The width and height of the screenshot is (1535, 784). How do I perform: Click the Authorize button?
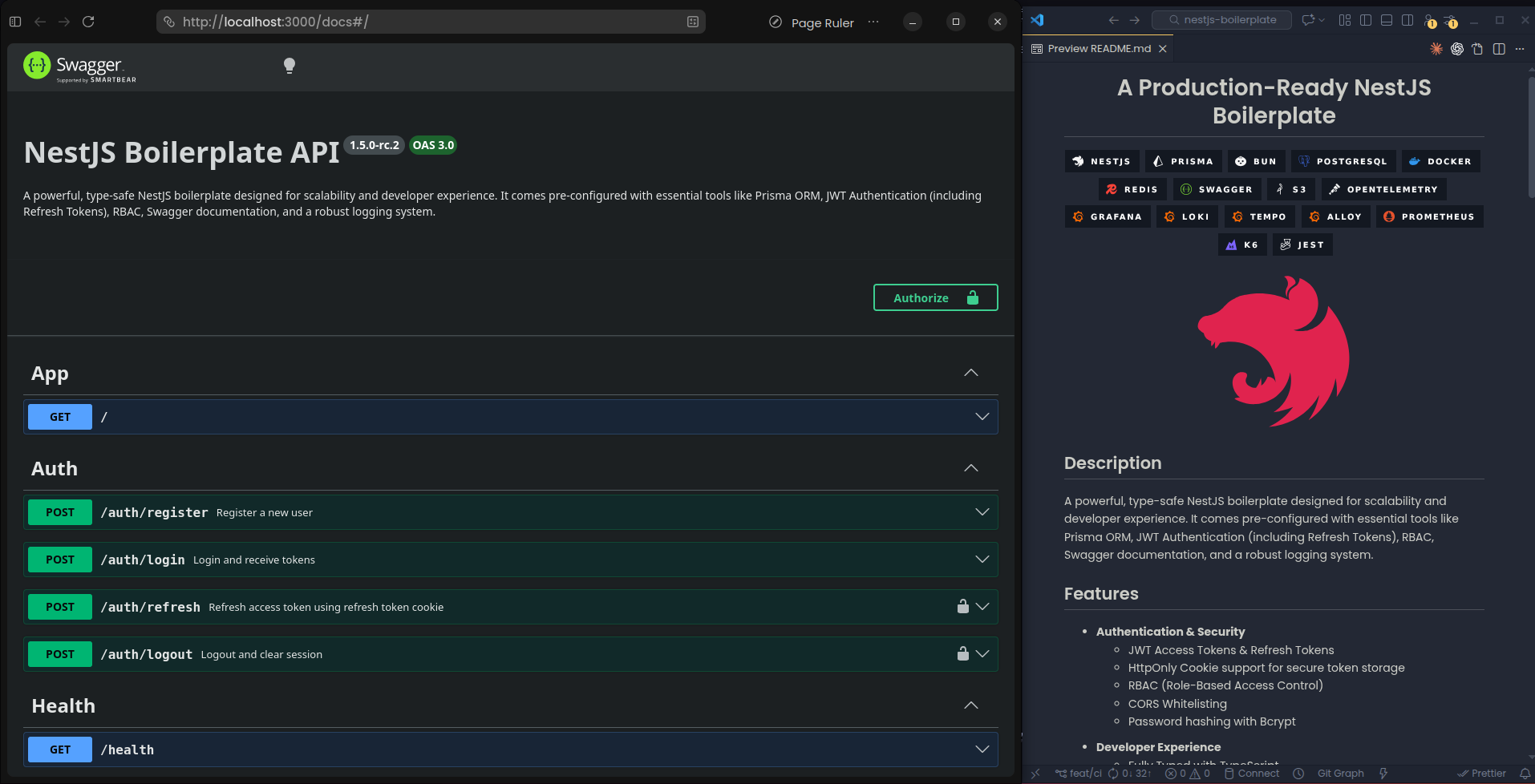tap(935, 297)
